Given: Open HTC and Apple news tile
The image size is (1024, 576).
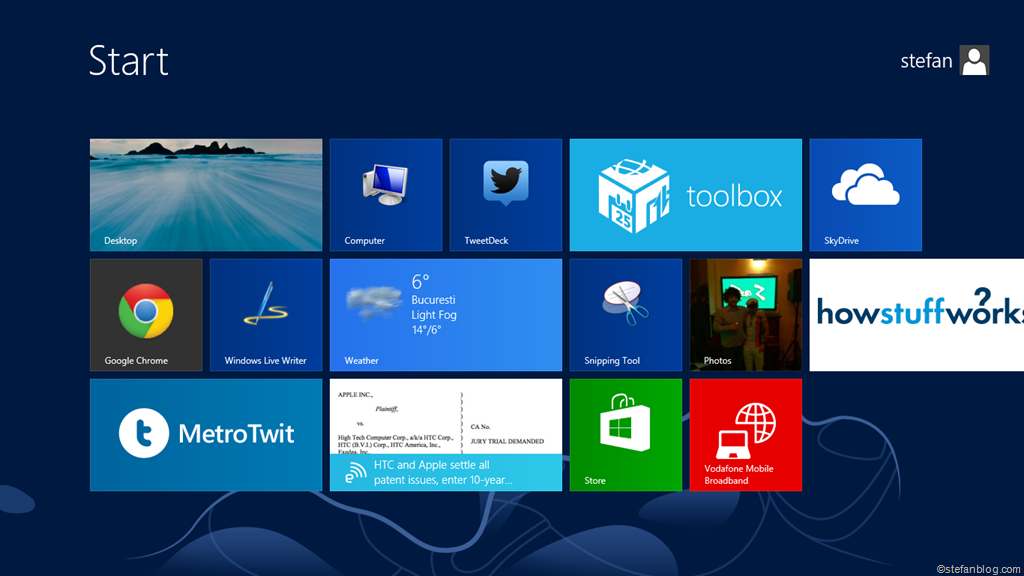Looking at the screenshot, I should pos(446,435).
